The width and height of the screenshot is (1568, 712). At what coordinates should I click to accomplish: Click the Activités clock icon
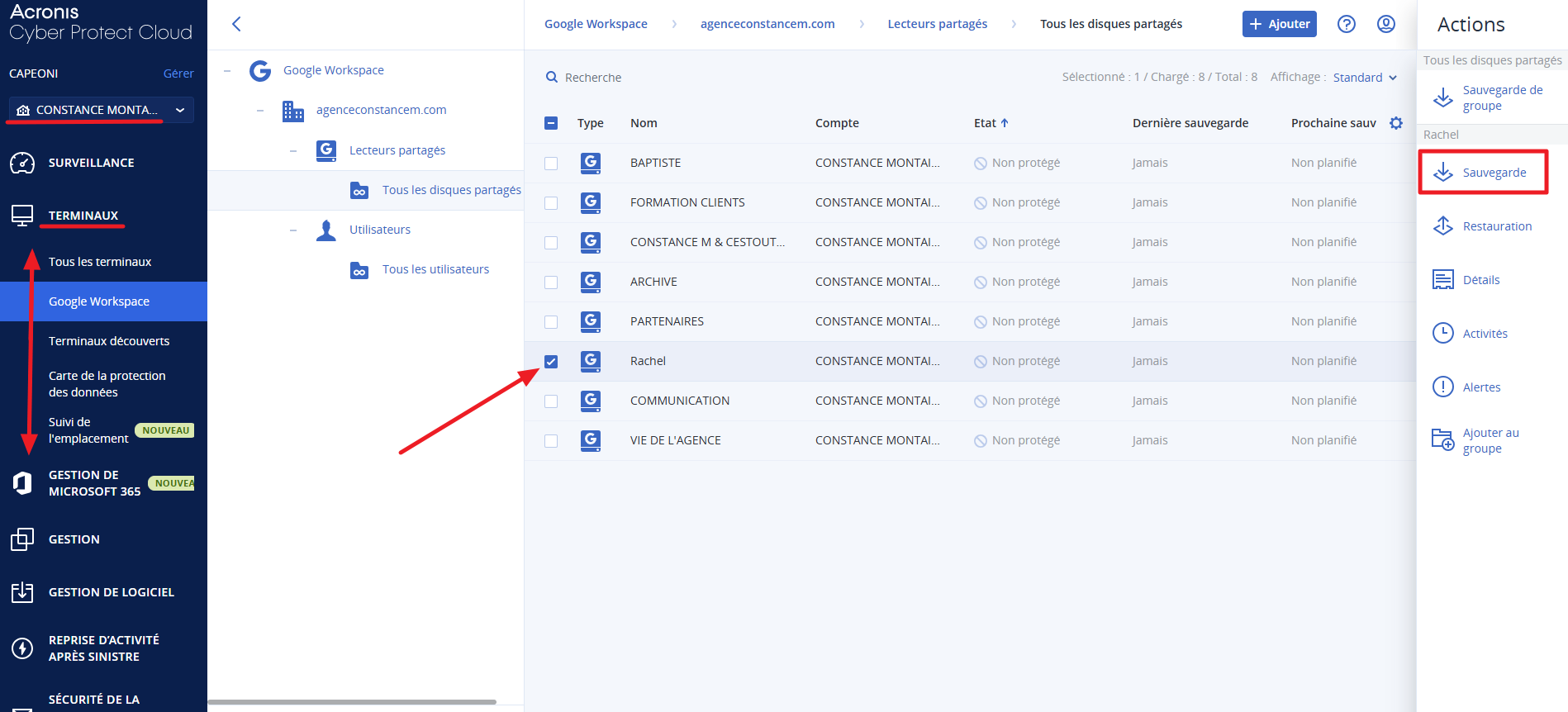pyautogui.click(x=1443, y=333)
